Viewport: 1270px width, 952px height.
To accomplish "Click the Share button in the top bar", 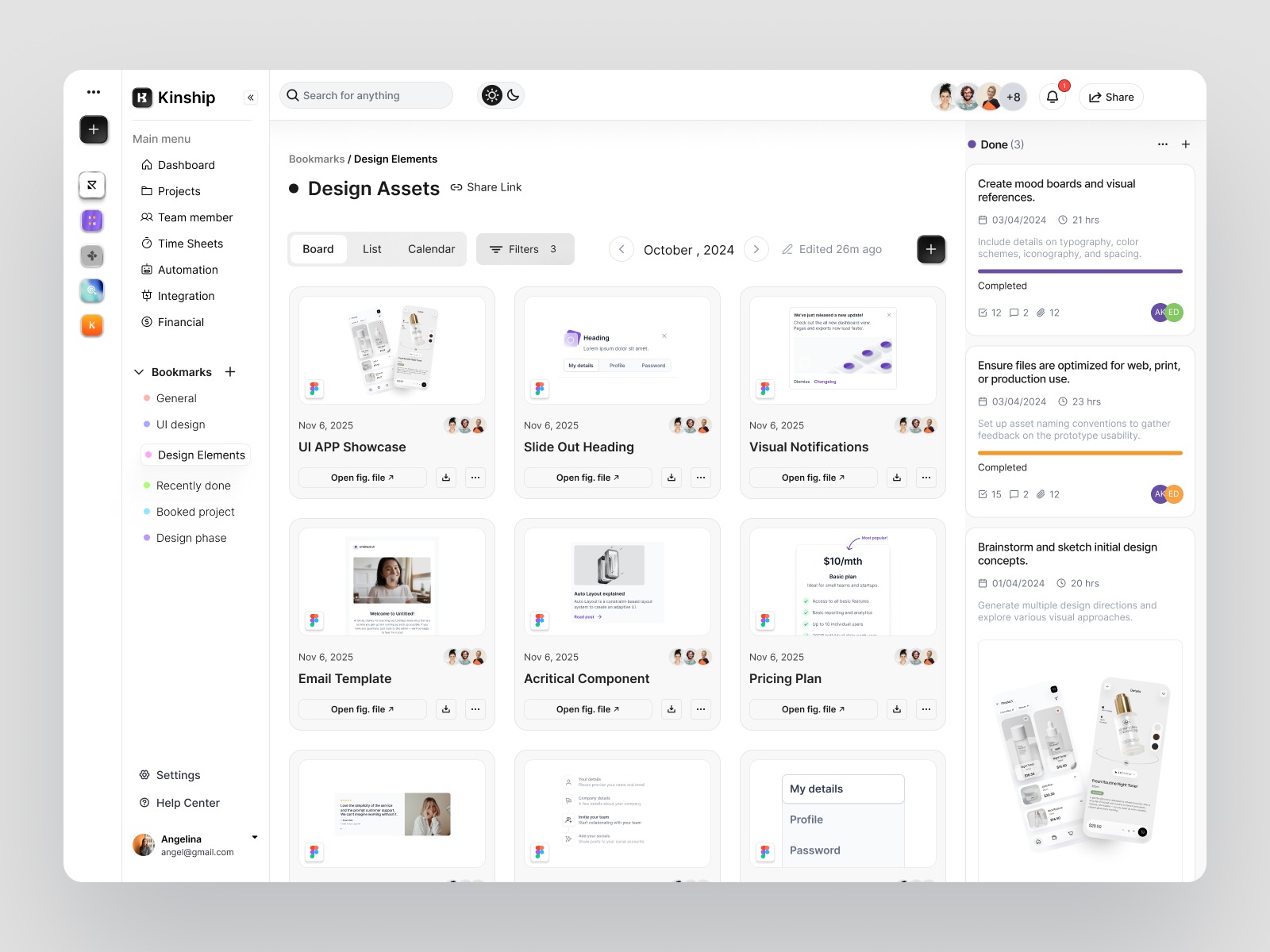I will click(1110, 96).
